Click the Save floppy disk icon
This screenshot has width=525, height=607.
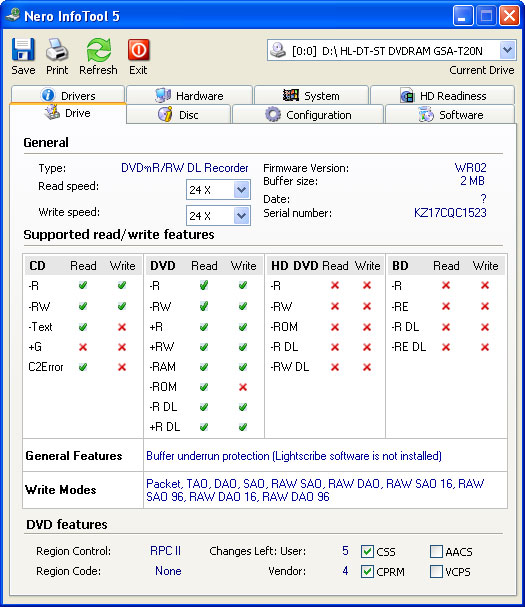(23, 49)
